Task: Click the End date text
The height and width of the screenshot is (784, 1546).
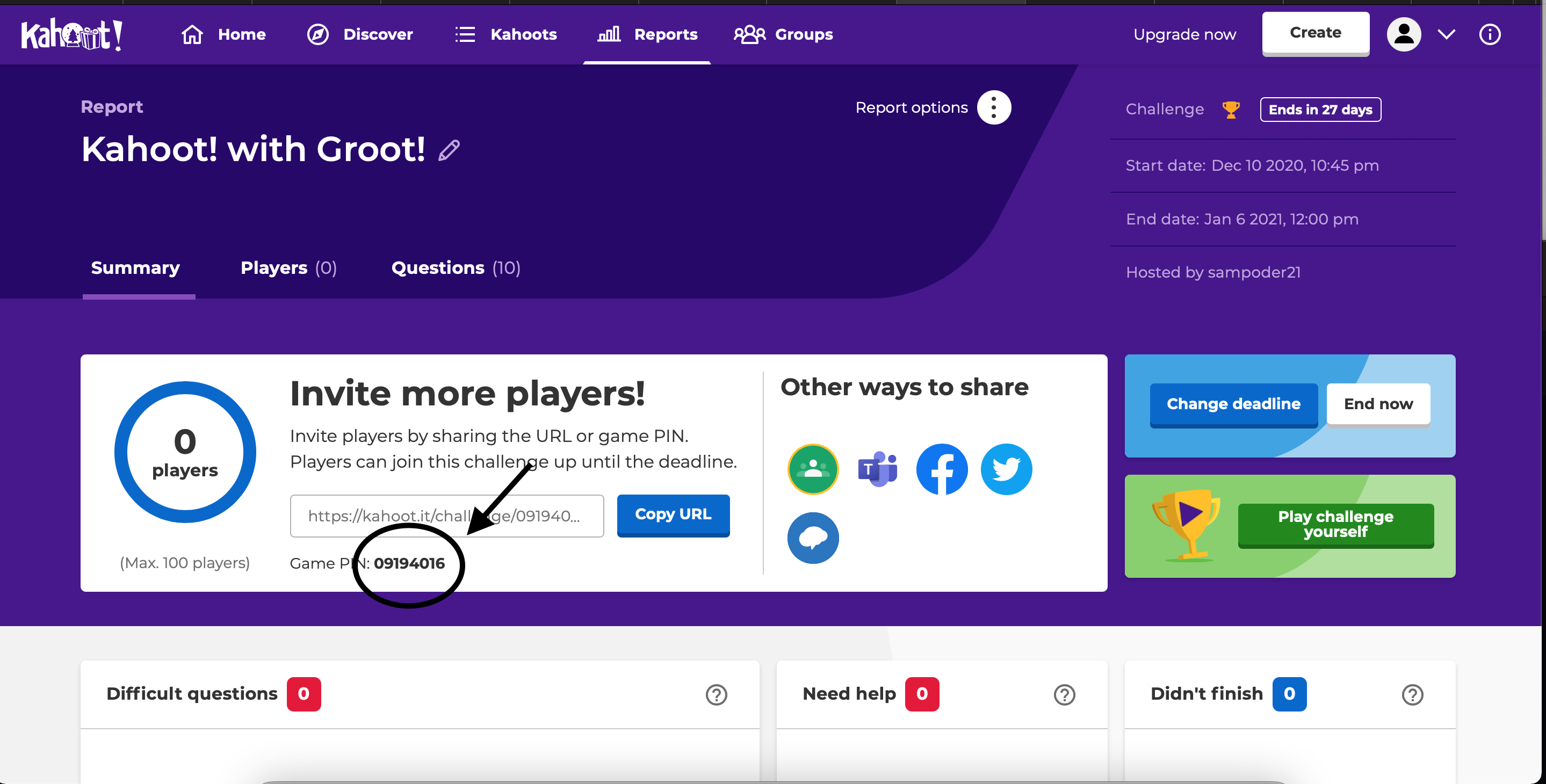Action: 1242,219
